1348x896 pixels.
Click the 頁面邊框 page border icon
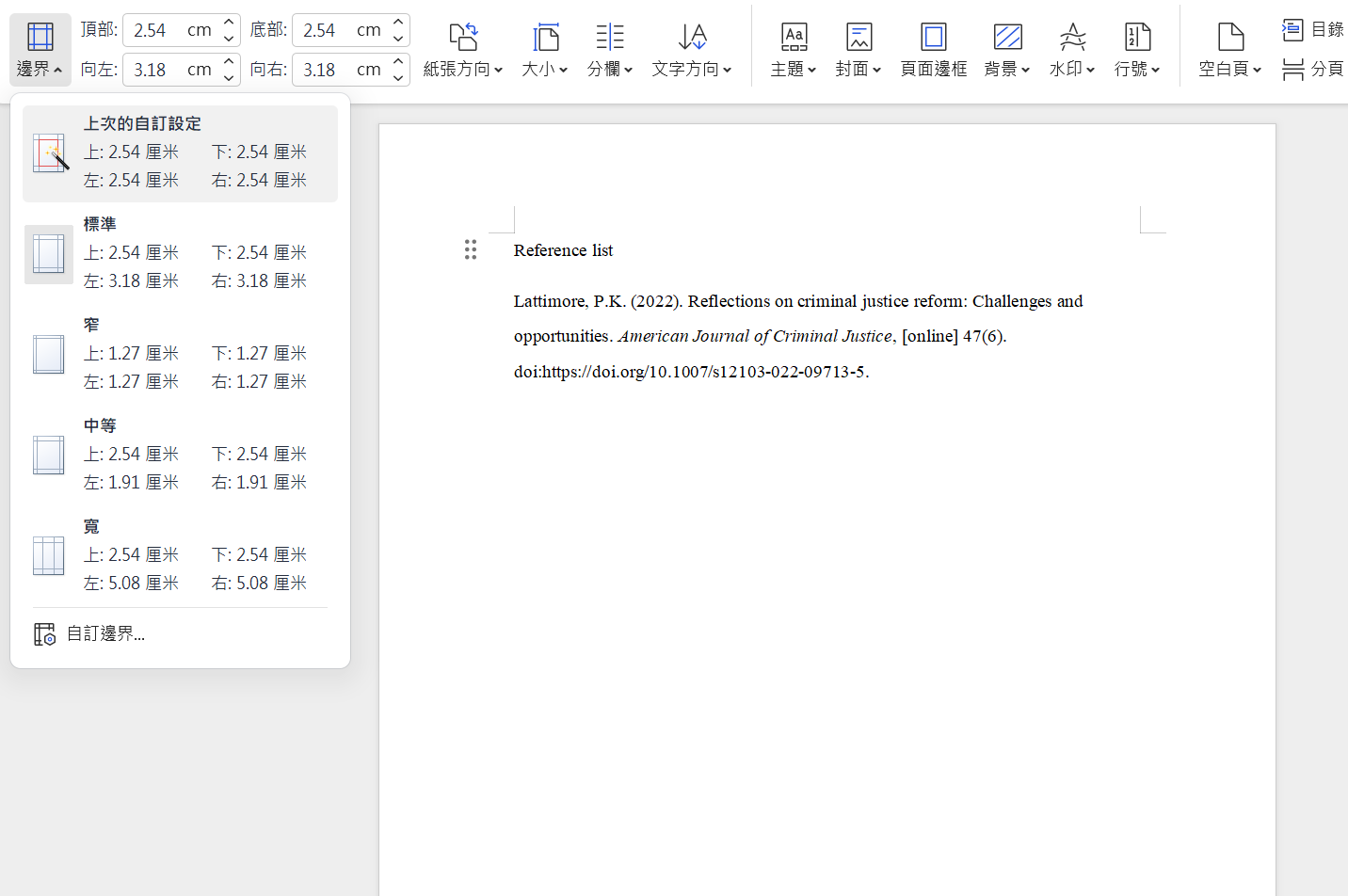(933, 38)
